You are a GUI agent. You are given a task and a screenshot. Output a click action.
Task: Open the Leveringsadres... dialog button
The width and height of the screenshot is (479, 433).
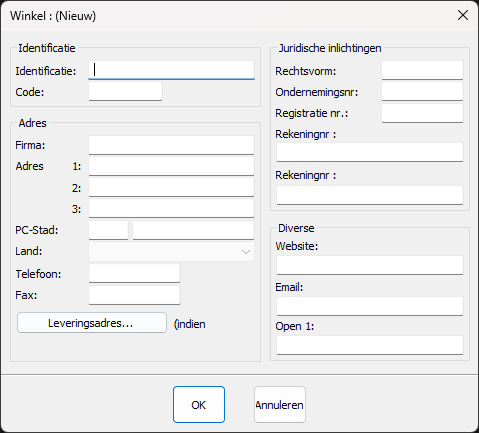(x=92, y=323)
